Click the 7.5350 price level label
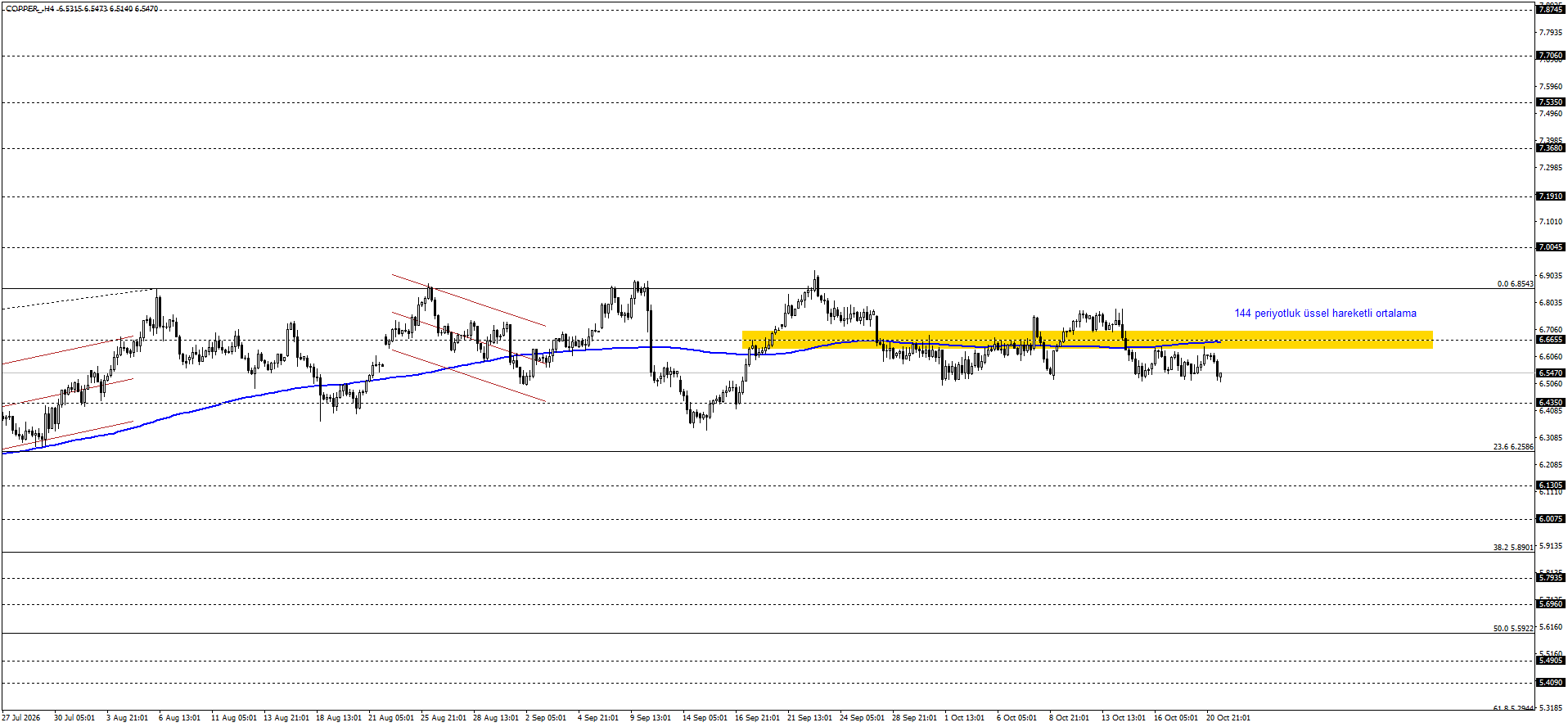Screen dimensions: 1568x727 coord(1551,102)
